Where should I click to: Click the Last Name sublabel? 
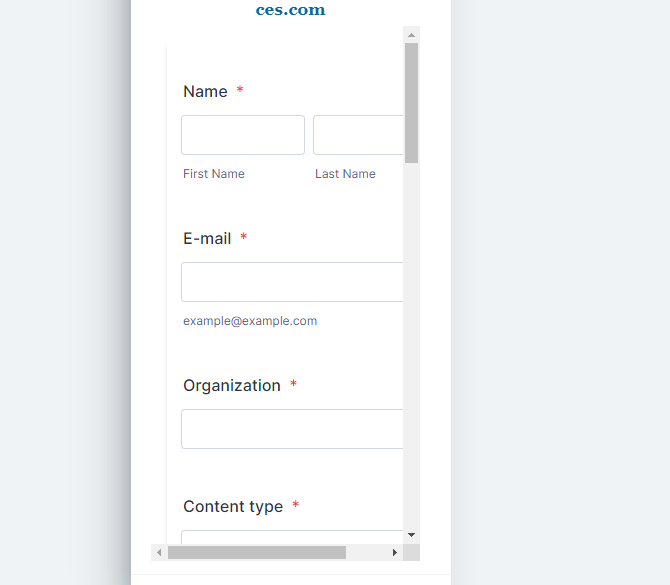pos(345,174)
